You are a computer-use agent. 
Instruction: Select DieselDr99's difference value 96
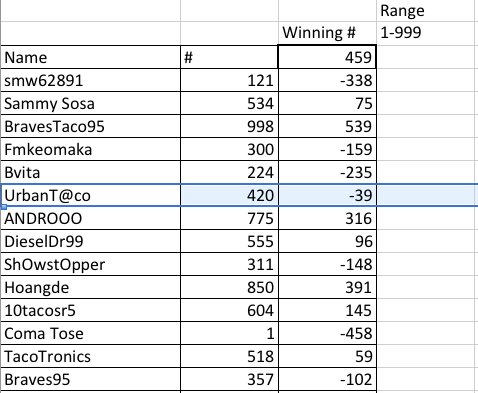[327, 241]
